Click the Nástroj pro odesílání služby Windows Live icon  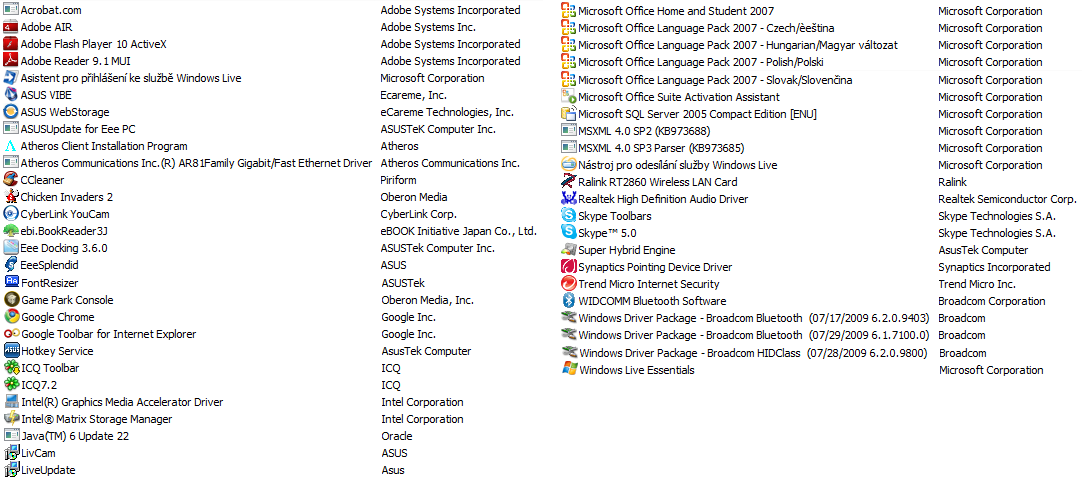click(568, 165)
